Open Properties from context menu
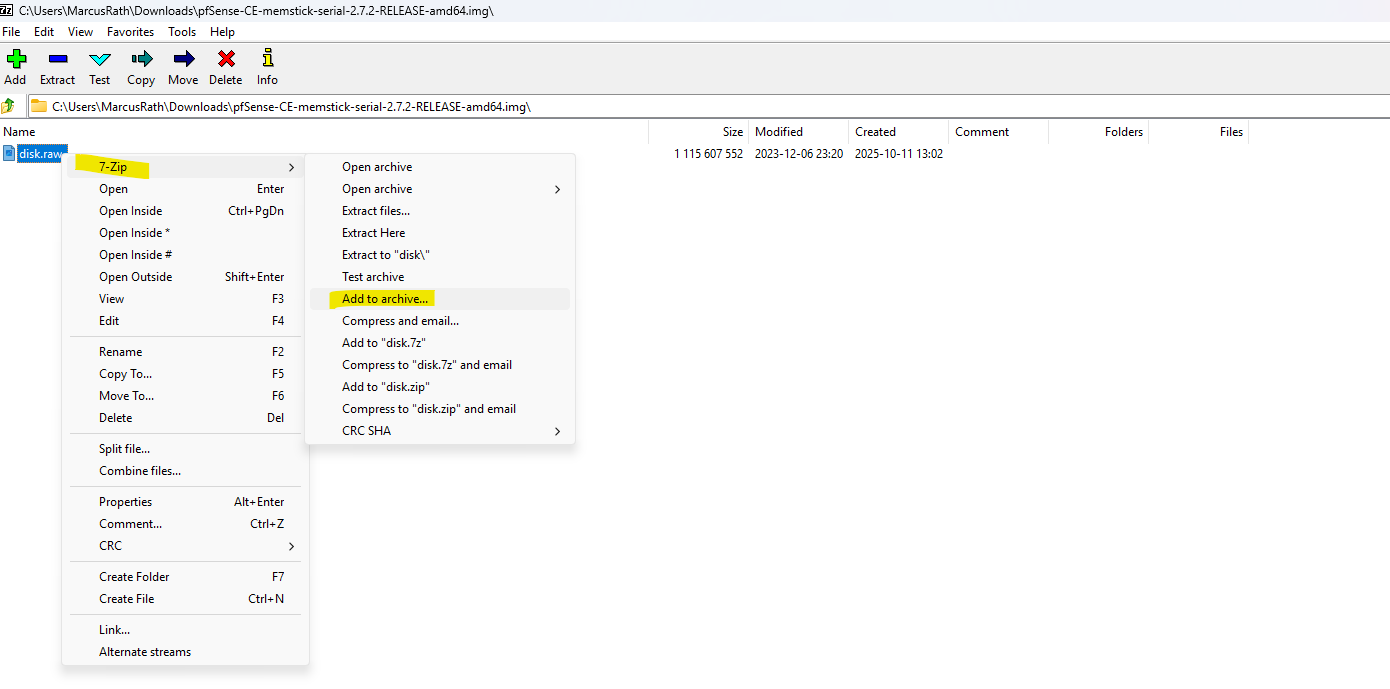This screenshot has height=689, width=1390. (x=185, y=502)
